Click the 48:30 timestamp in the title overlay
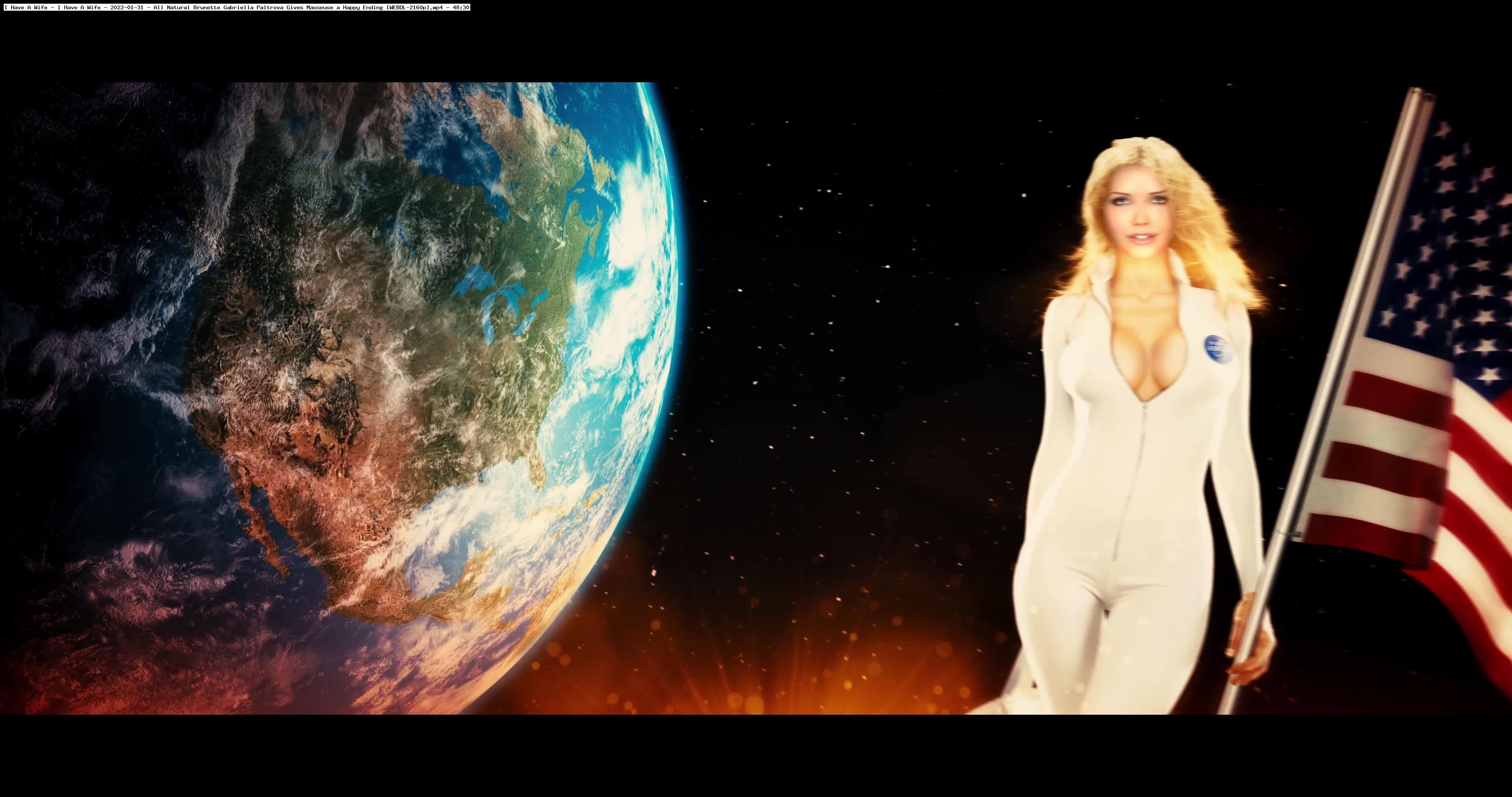Viewport: 1512px width, 797px height. pos(461,7)
